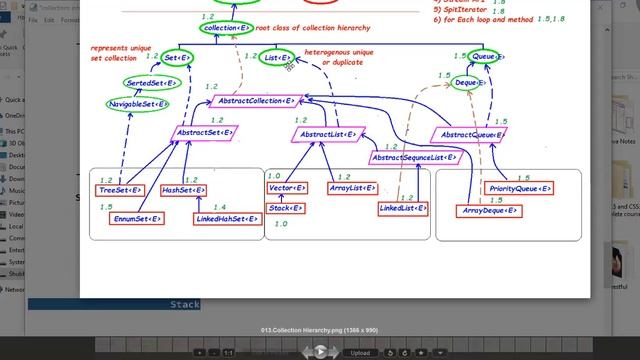The image size is (640, 360).
Task: Click scroll-up arrow of background window
Action: pos(607,30)
